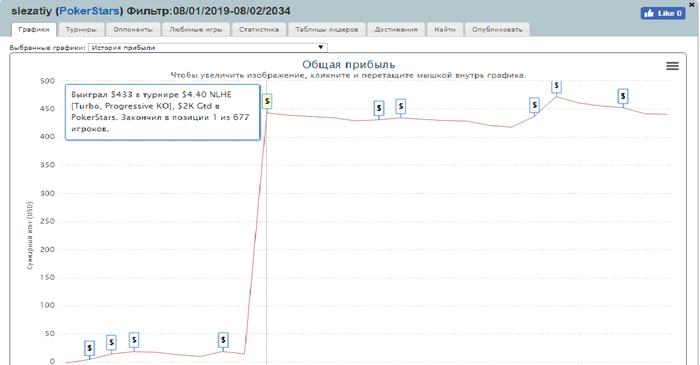
Task: Click the highlighted yellow $433 win marker
Action: pyautogui.click(x=267, y=101)
